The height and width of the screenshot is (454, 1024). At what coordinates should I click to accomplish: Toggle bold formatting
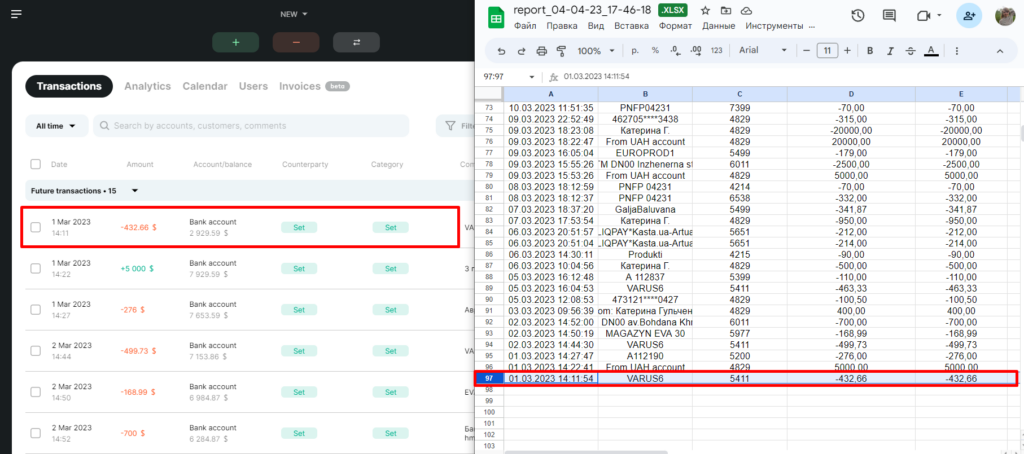click(870, 50)
